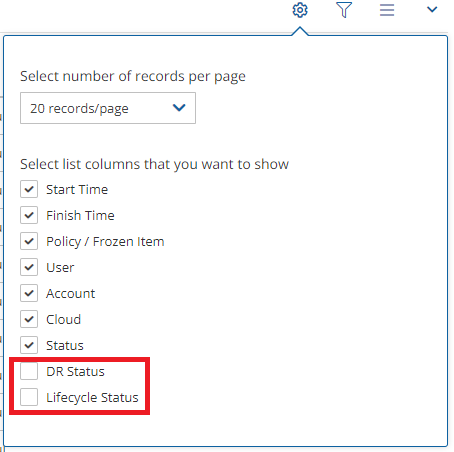Open the gear settings icon

coord(300,10)
